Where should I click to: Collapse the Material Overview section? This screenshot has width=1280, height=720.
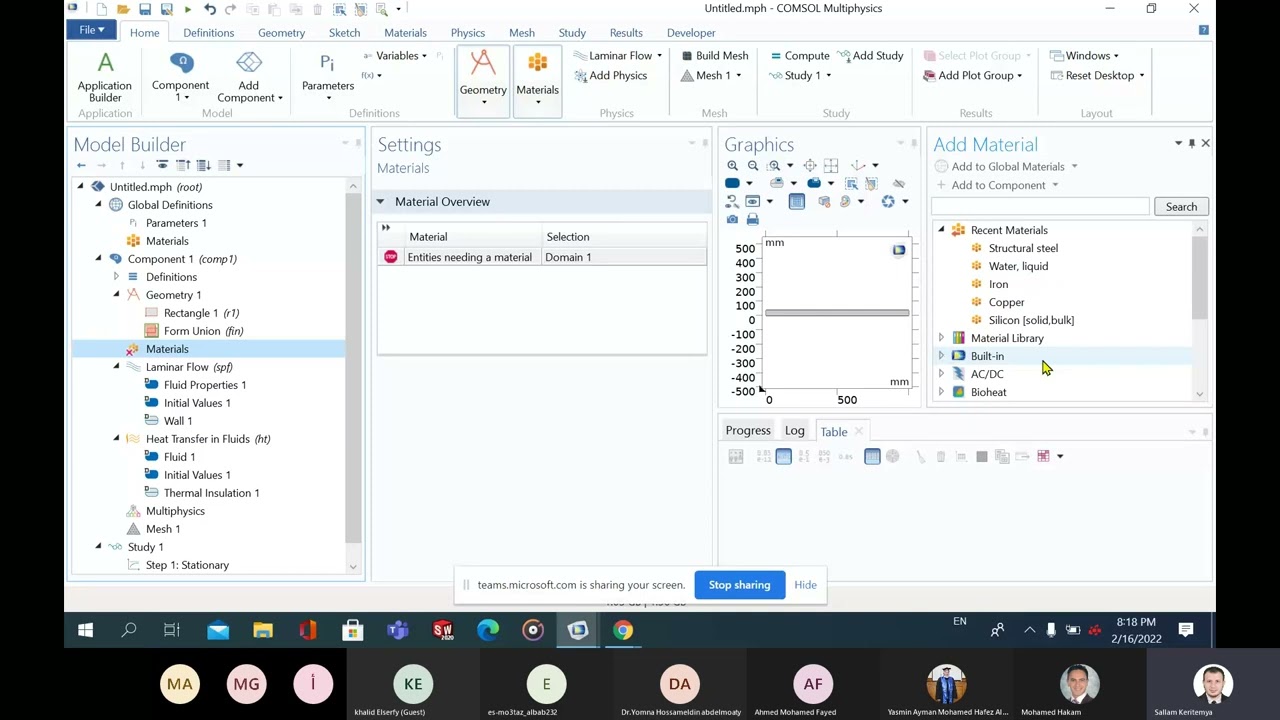pos(380,202)
